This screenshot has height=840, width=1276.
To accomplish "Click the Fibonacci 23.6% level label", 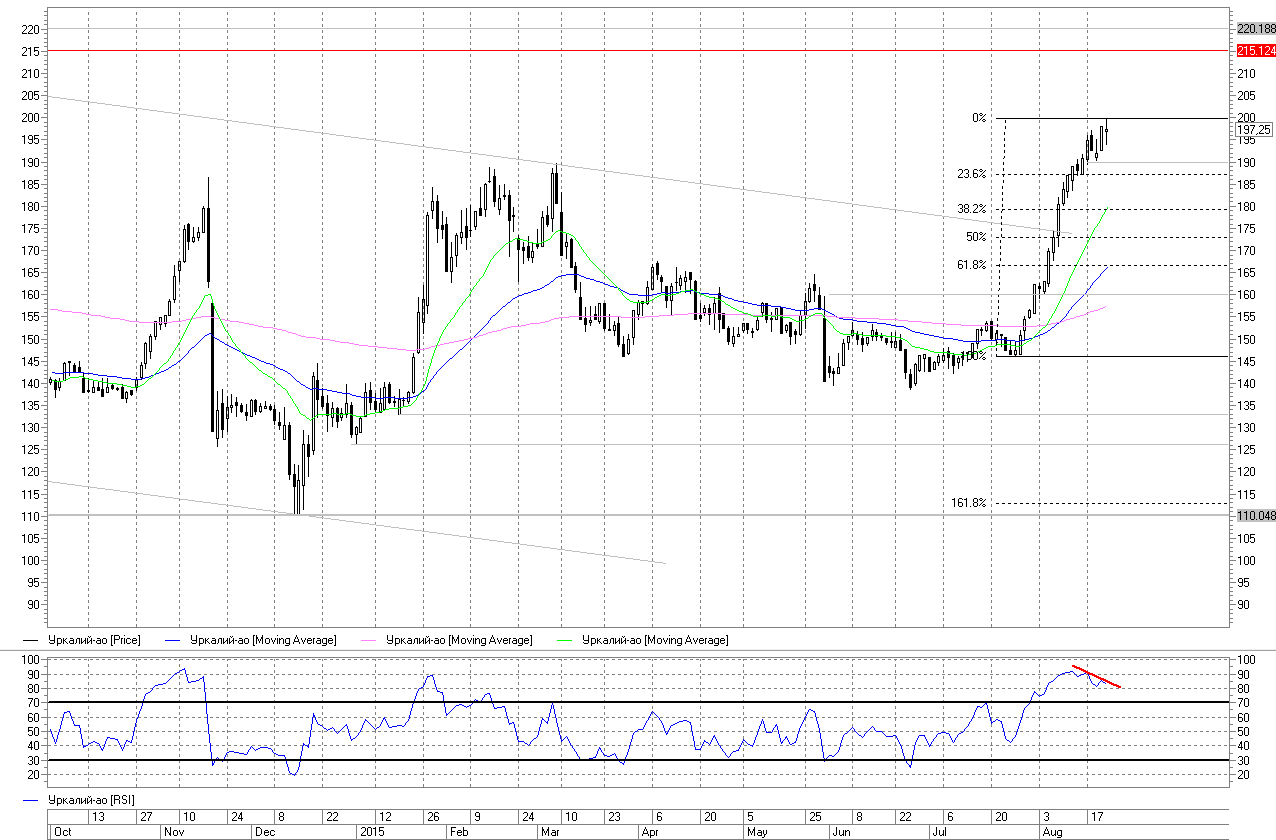I will [x=971, y=174].
